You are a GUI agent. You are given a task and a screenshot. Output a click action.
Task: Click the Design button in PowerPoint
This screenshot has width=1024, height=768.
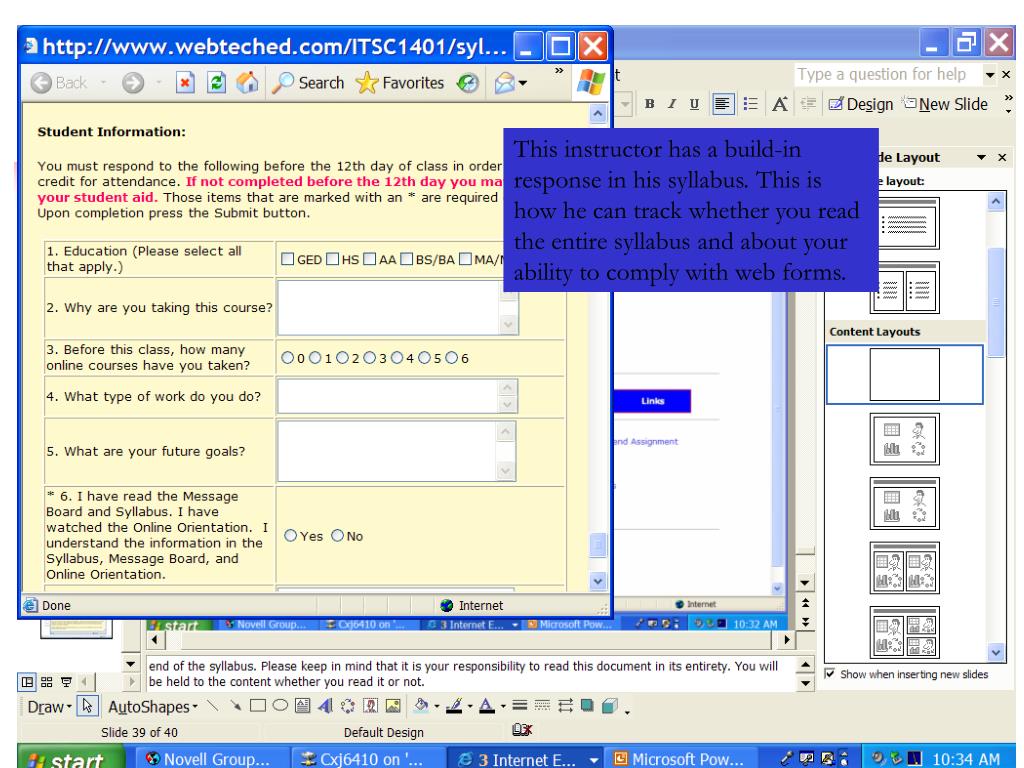(x=861, y=104)
